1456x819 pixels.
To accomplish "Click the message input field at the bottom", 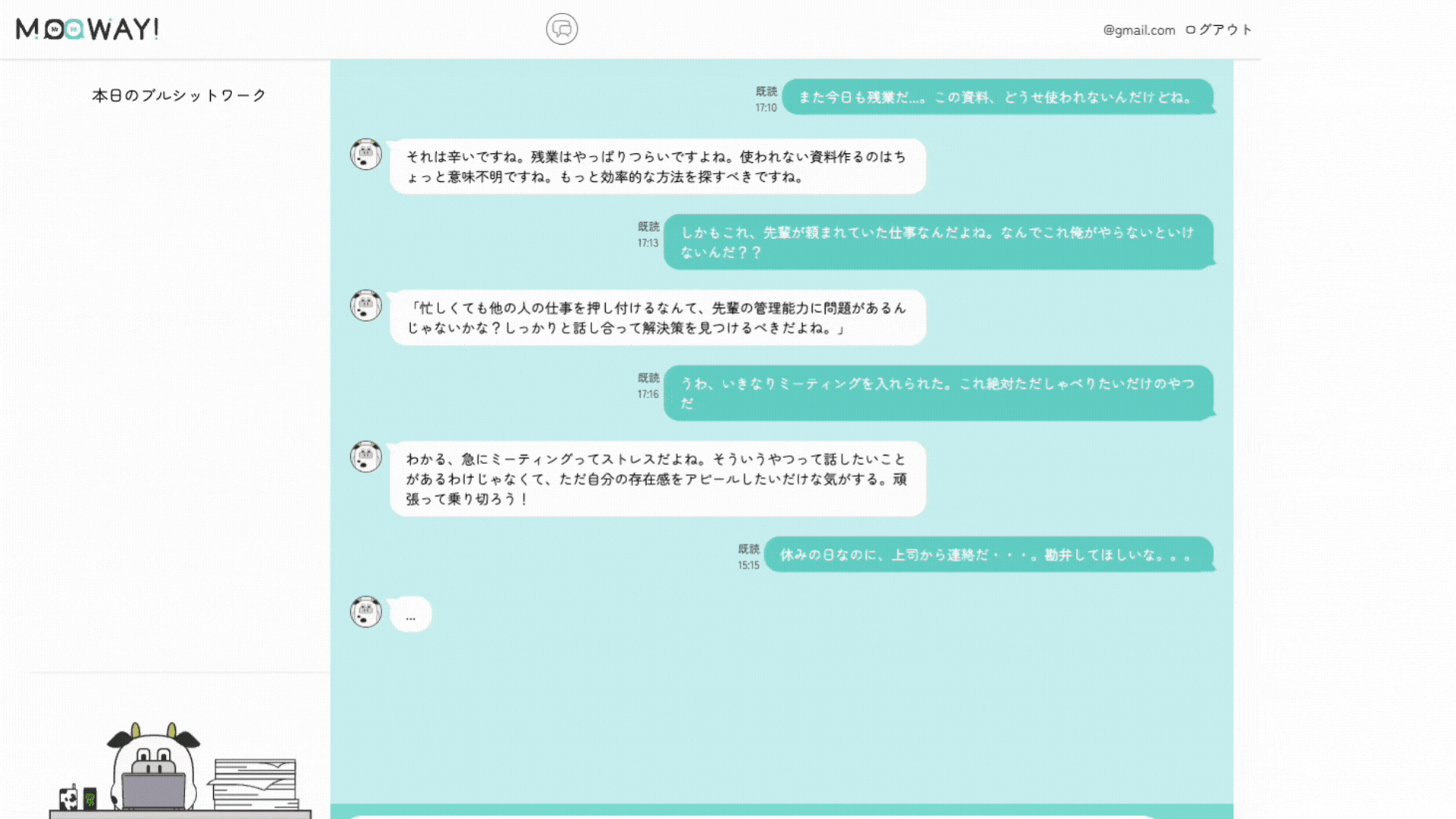I will 751,816.
